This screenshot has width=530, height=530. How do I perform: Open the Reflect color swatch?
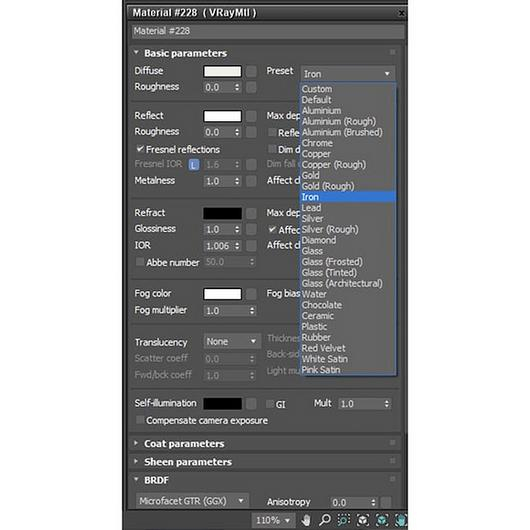(222, 116)
